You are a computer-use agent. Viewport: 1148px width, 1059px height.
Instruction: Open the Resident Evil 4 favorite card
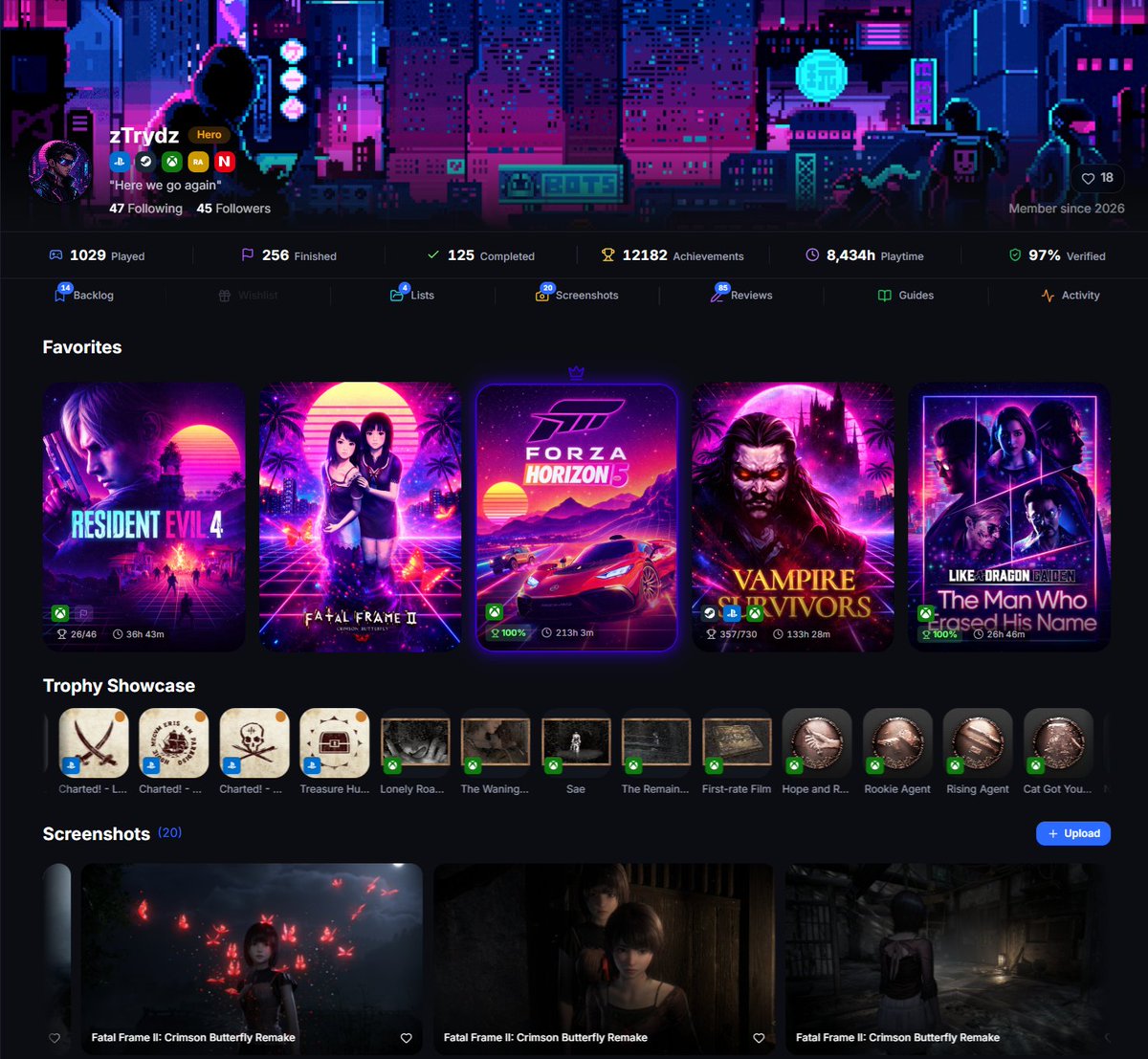tap(143, 517)
